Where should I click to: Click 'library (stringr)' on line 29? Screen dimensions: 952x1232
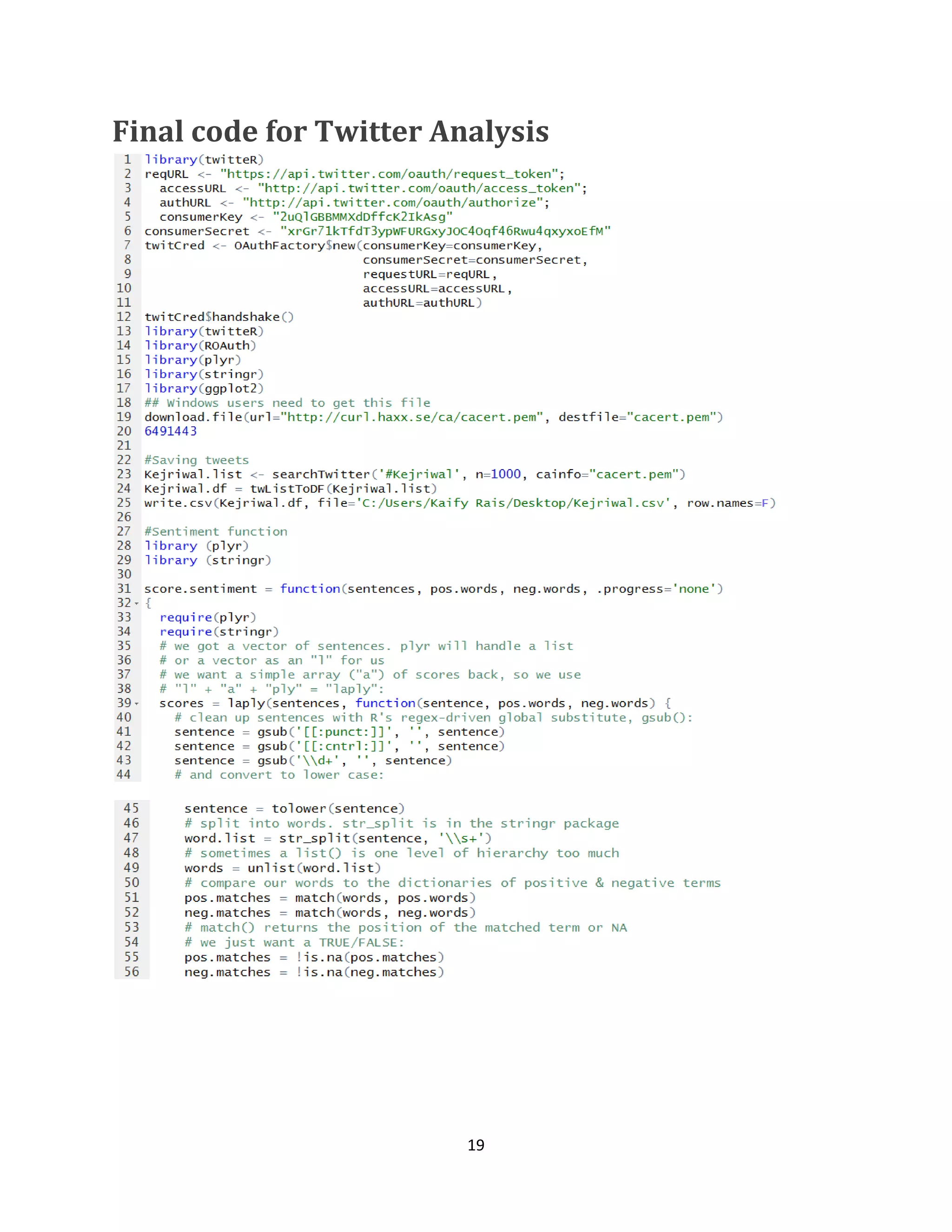[x=207, y=560]
